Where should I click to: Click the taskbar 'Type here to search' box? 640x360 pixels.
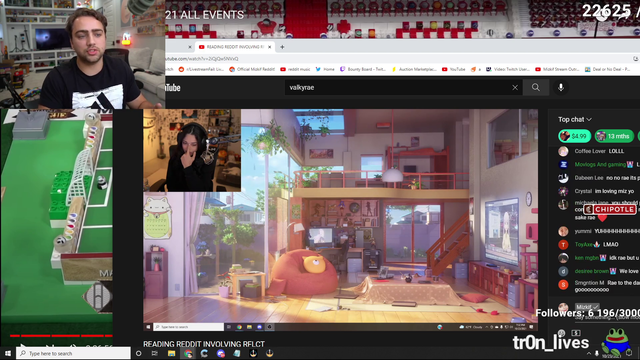[73, 353]
